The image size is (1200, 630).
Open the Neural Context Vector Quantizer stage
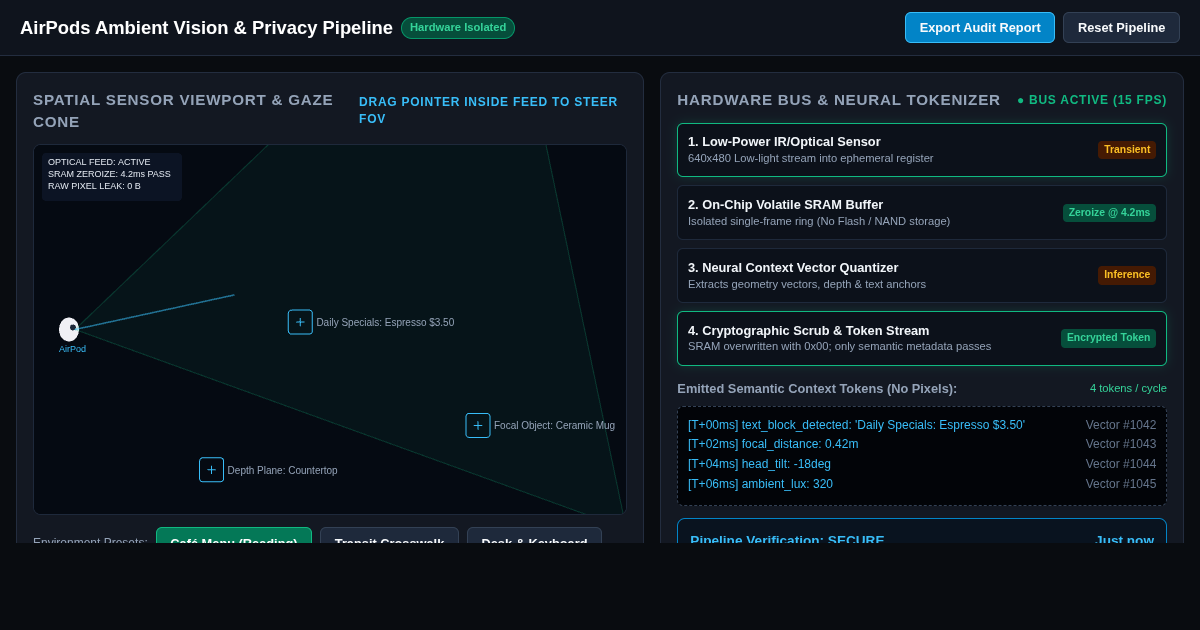point(922,275)
